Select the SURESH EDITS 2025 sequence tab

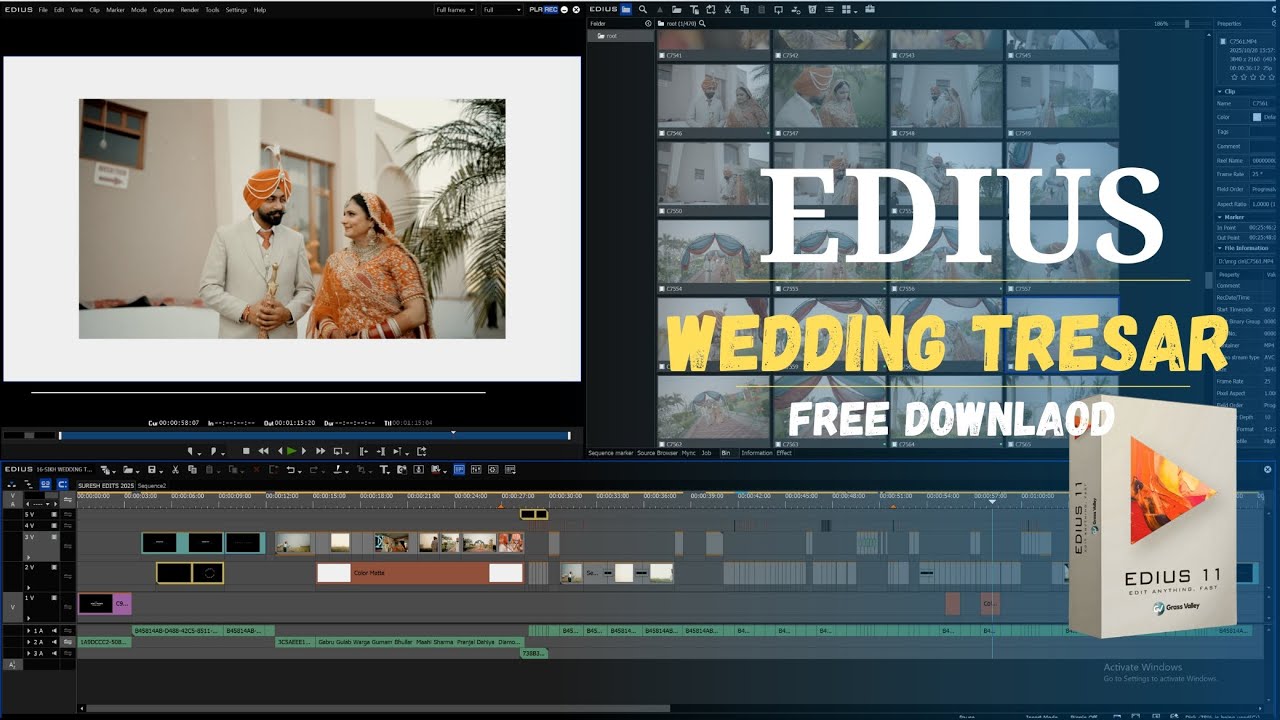click(105, 485)
